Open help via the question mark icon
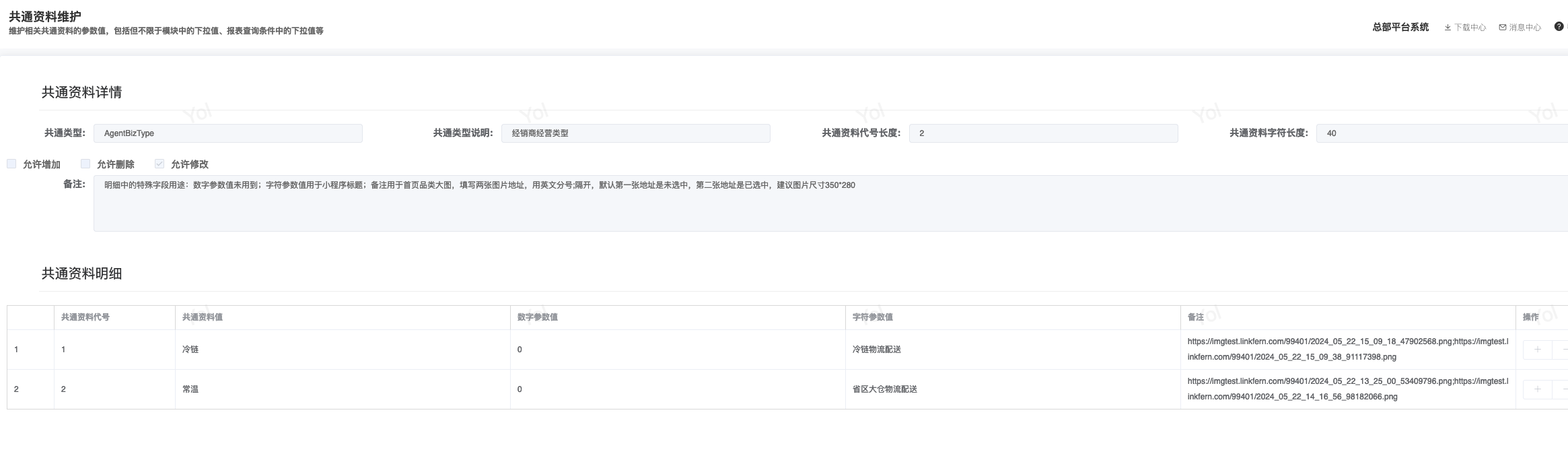1568x458 pixels. coord(1559,27)
